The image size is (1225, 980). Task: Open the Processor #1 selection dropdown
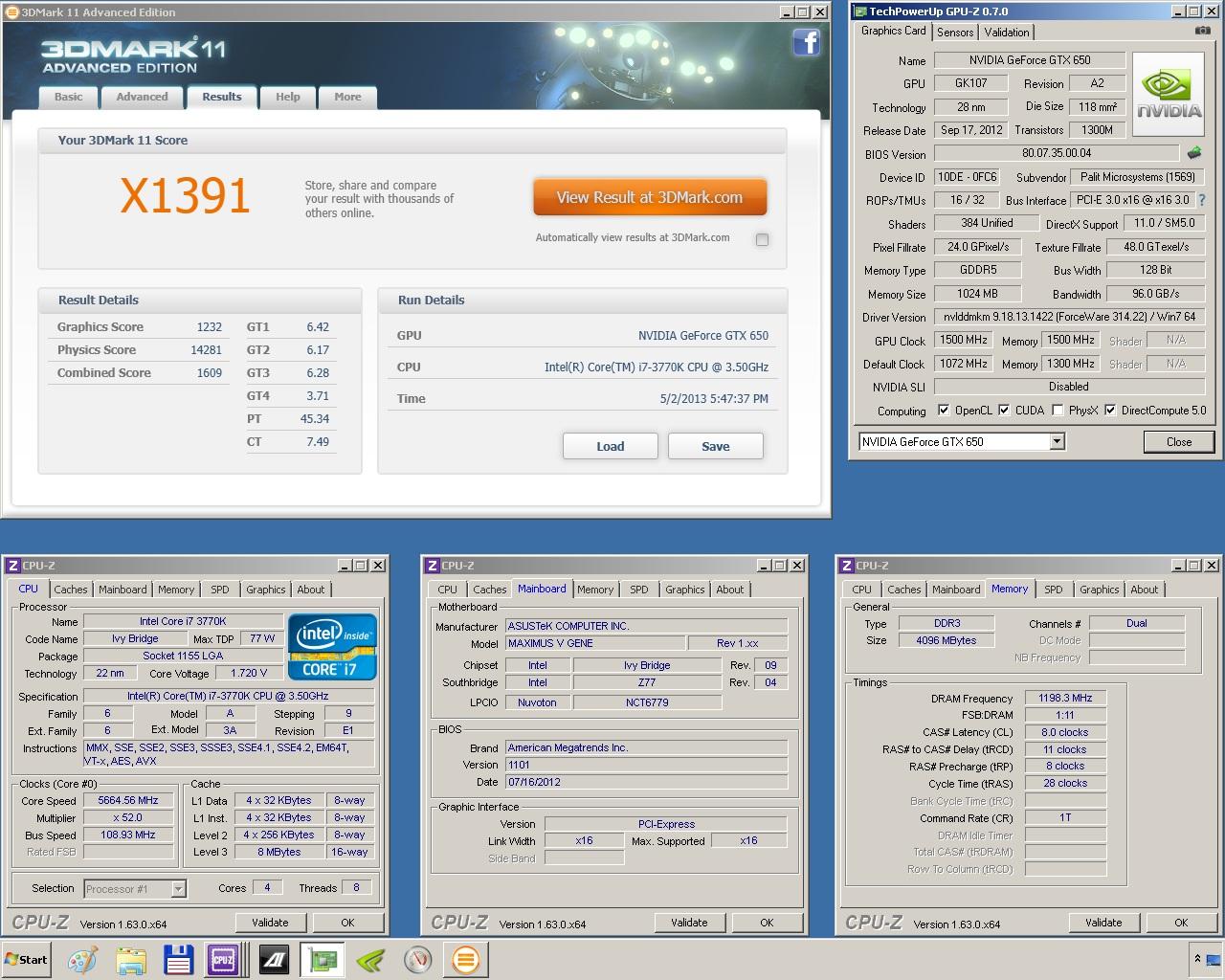178,889
